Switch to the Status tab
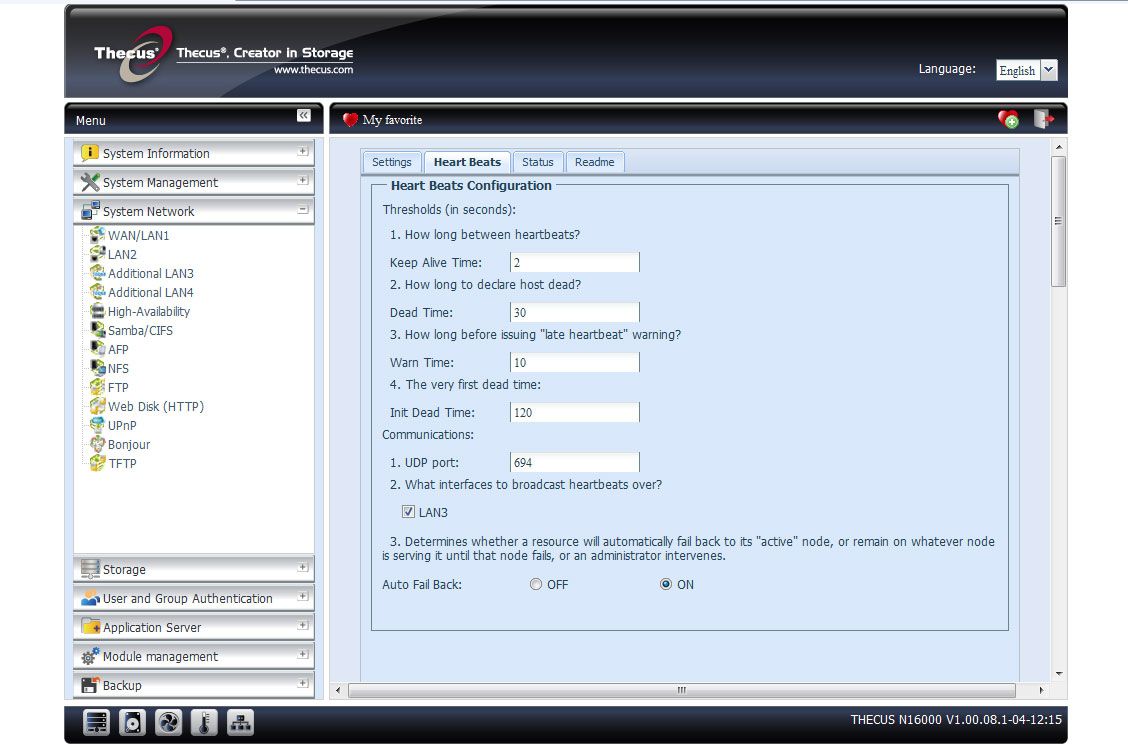Image resolution: width=1128 pixels, height=752 pixels. 537,162
